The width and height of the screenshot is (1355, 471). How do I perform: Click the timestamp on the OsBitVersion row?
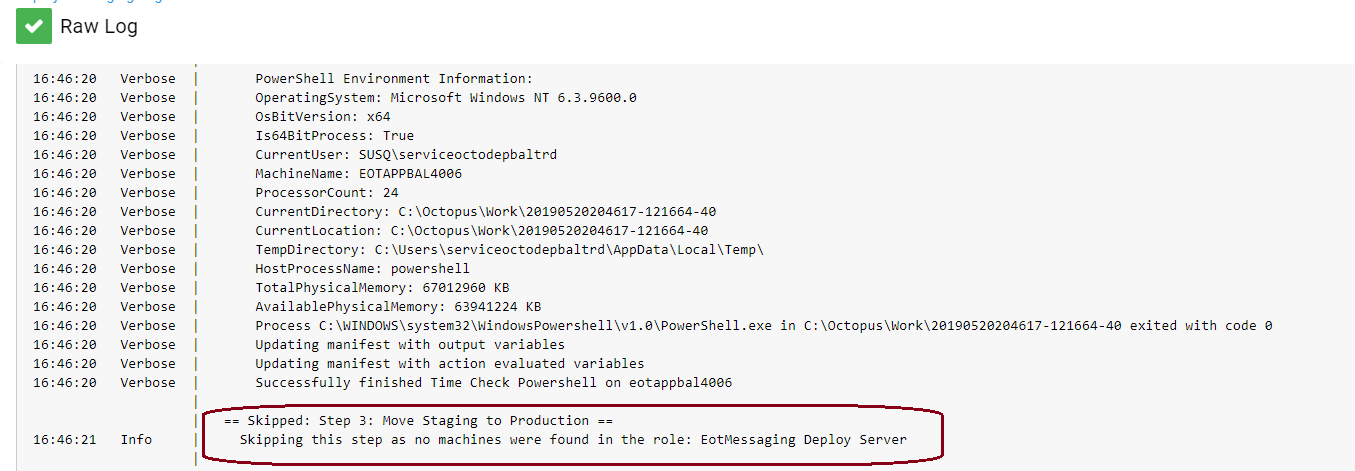[x=64, y=117]
